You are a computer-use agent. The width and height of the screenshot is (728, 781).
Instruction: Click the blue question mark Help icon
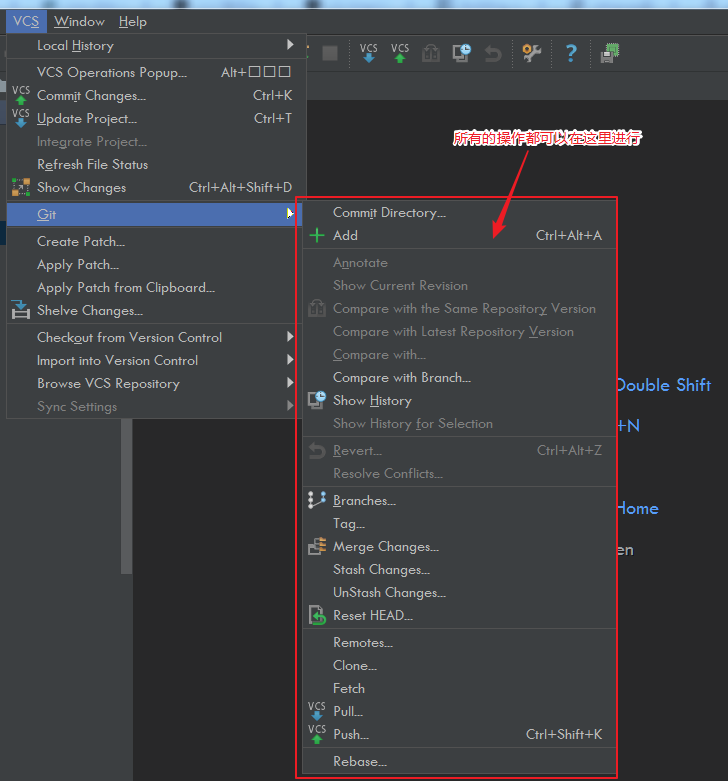tap(570, 53)
